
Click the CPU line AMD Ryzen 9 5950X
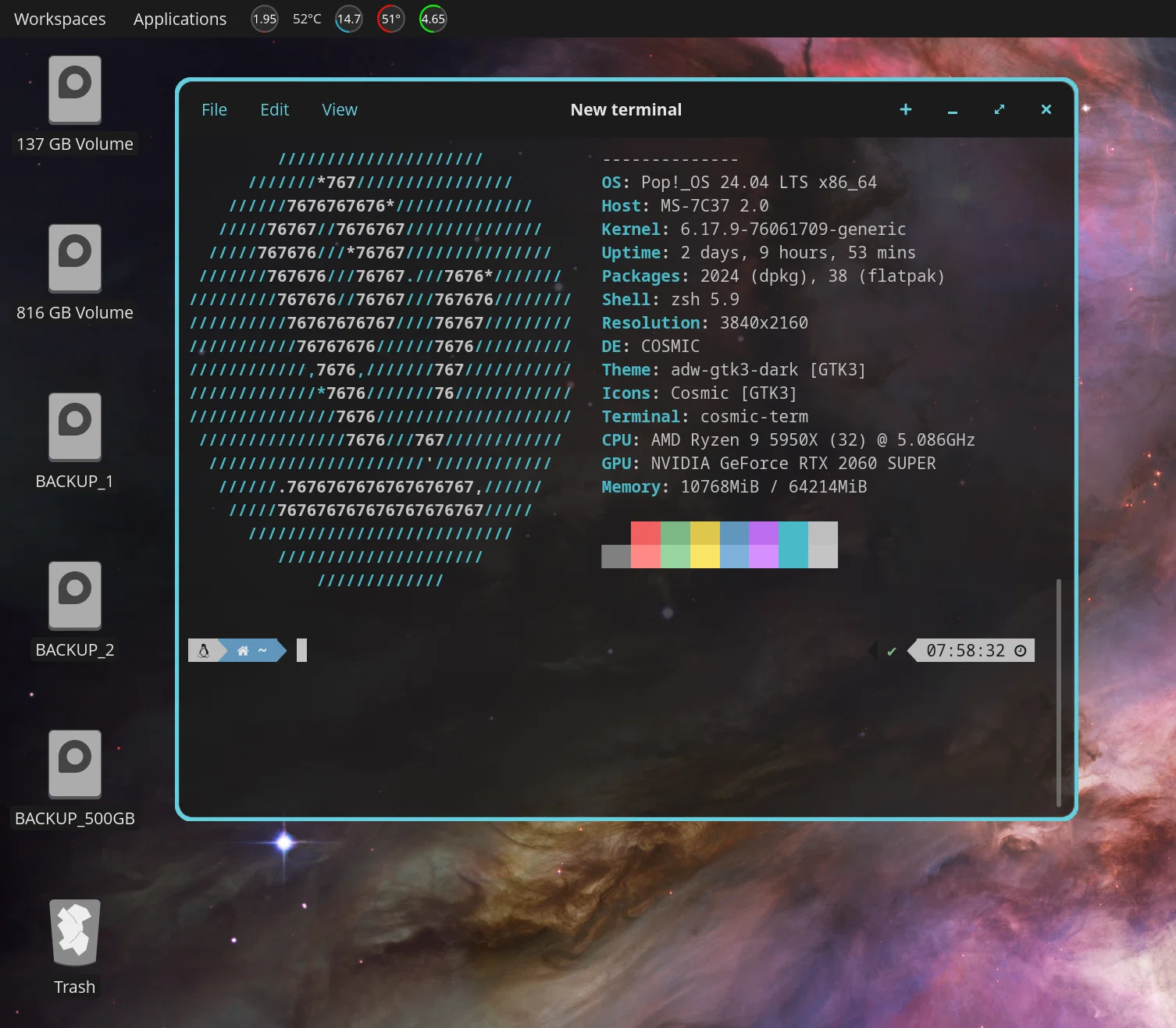[x=788, y=440]
